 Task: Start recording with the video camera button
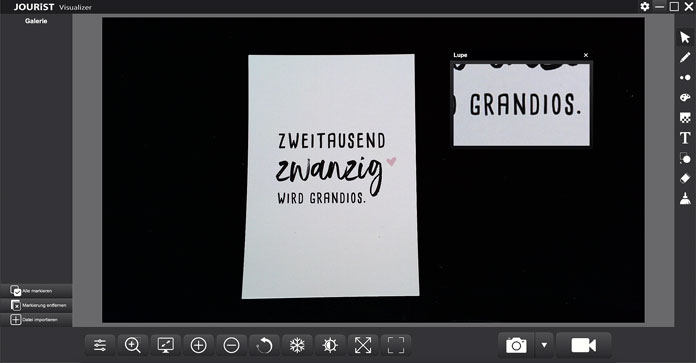pos(583,345)
